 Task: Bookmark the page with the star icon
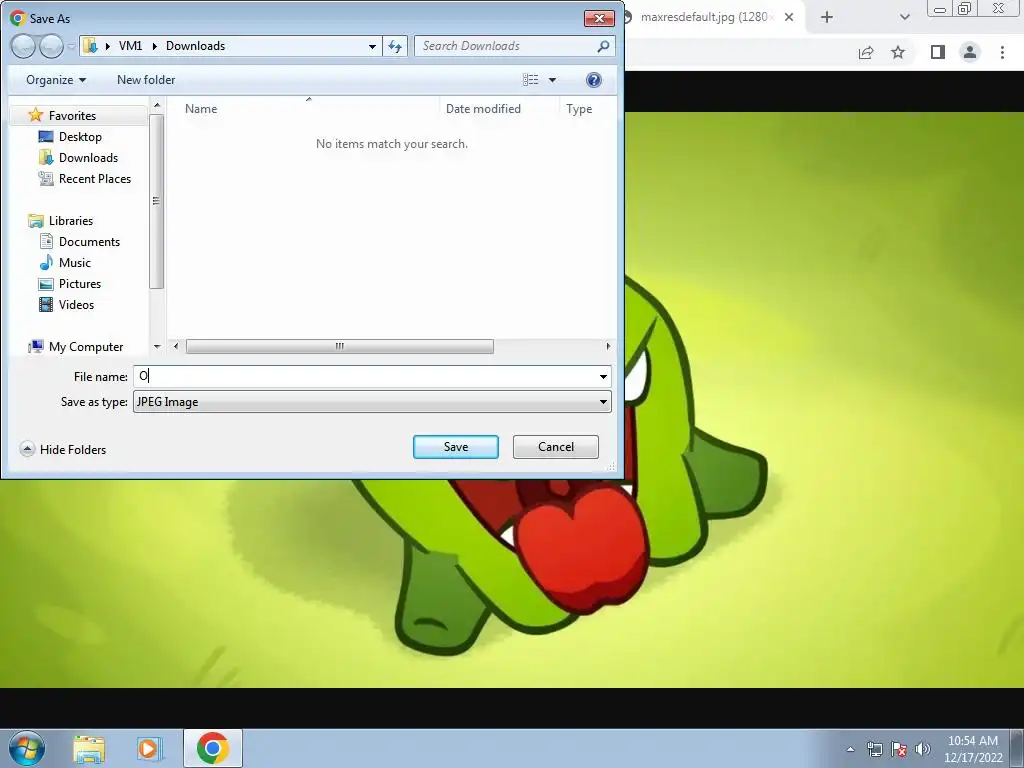898,52
